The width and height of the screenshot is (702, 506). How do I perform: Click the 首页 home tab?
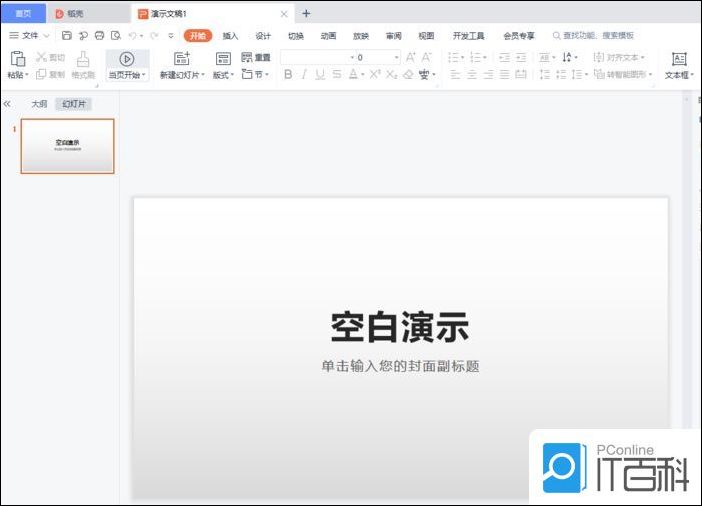pyautogui.click(x=23, y=13)
